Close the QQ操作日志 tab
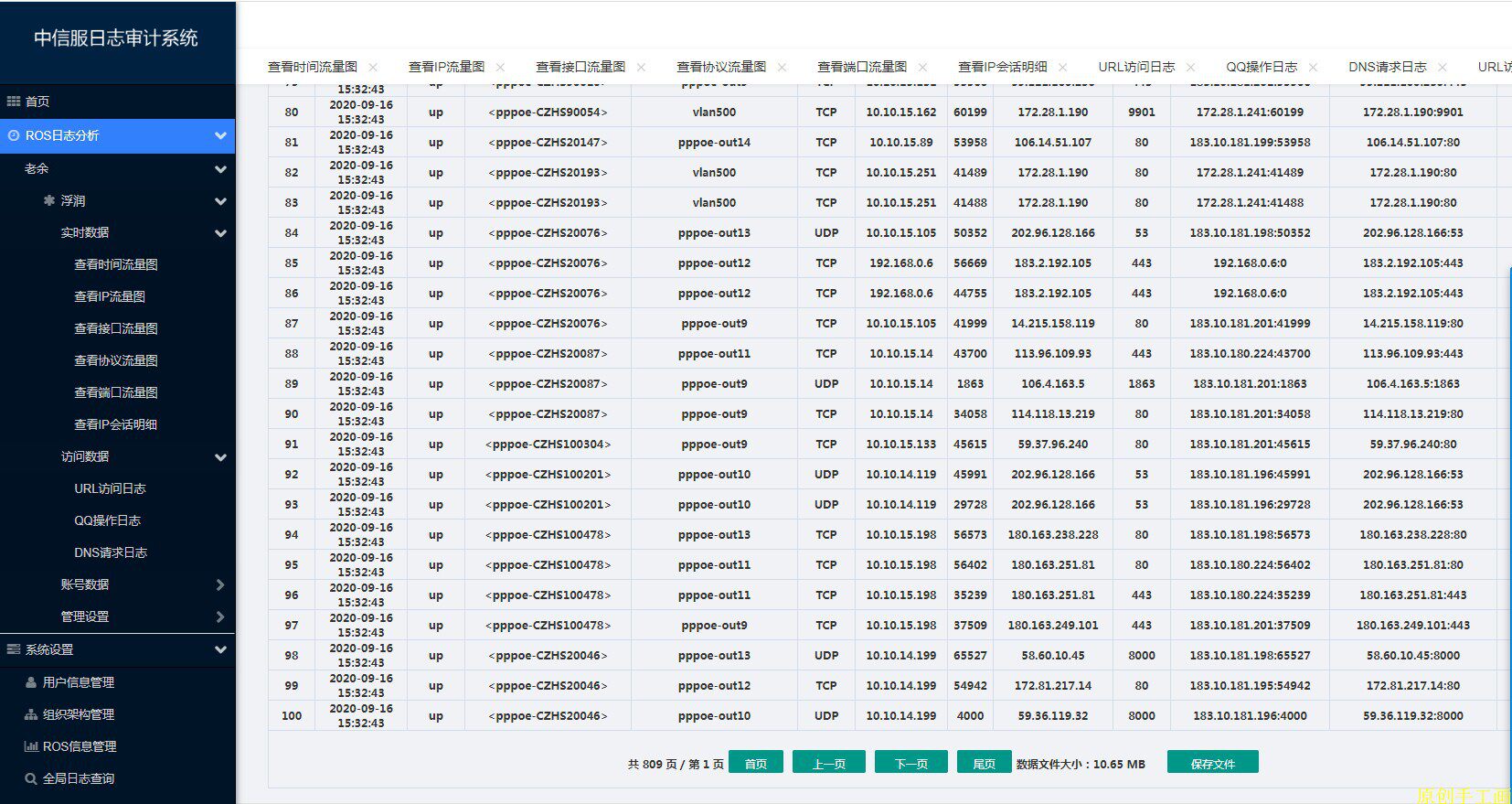This screenshot has width=1512, height=804. click(x=1313, y=67)
